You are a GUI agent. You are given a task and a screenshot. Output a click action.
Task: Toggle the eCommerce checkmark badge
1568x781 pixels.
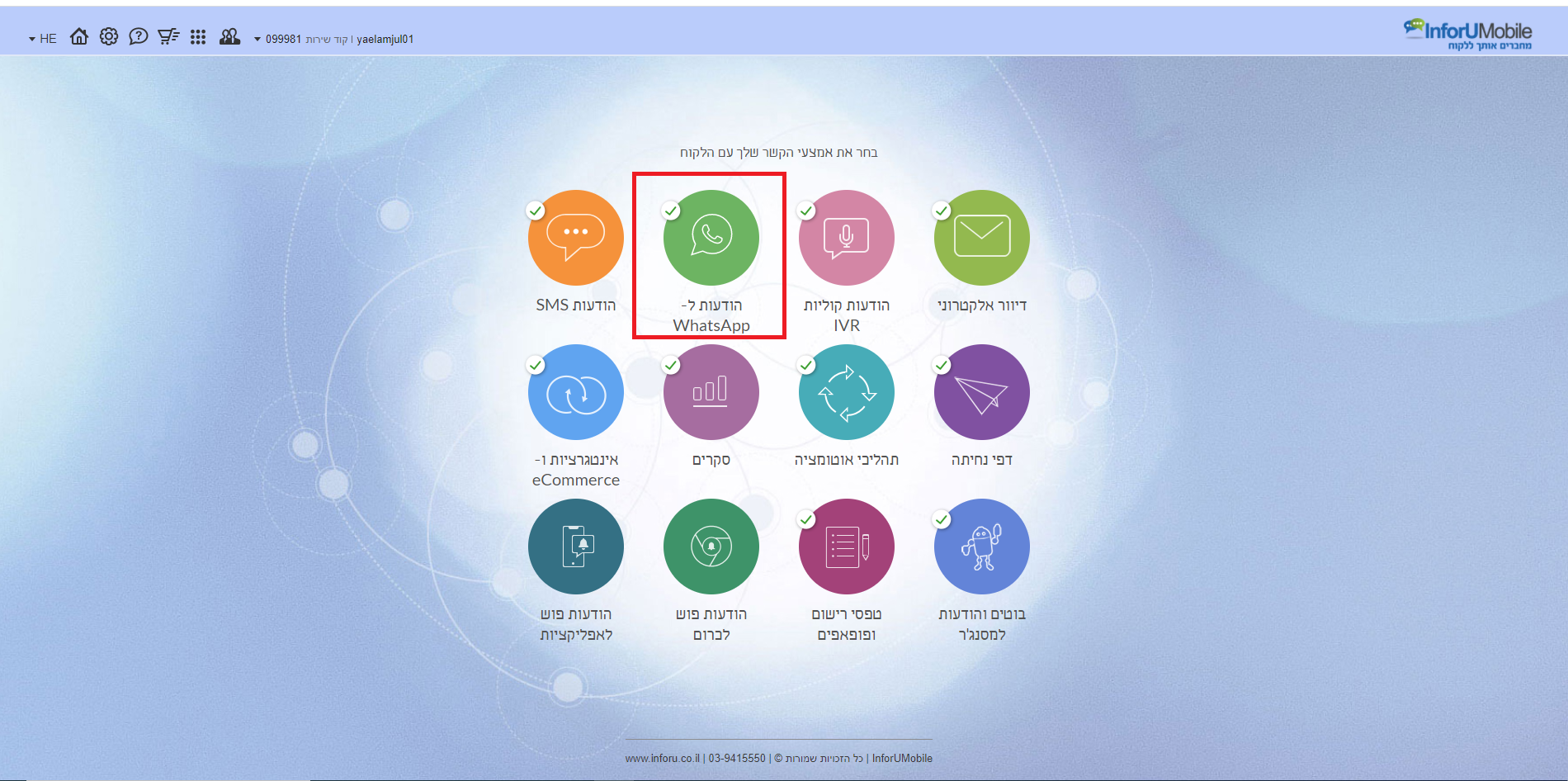536,365
